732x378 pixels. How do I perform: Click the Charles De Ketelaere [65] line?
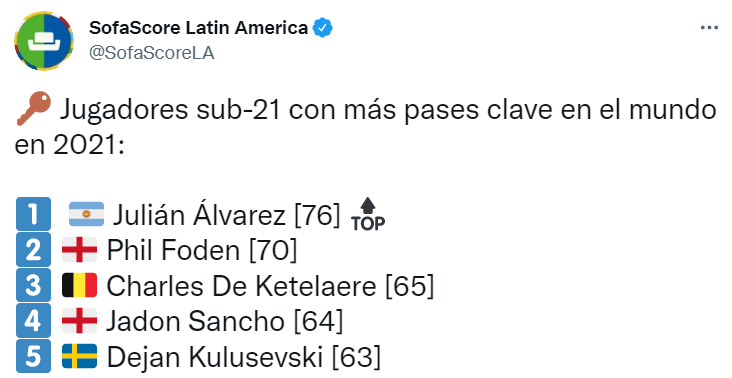point(270,286)
